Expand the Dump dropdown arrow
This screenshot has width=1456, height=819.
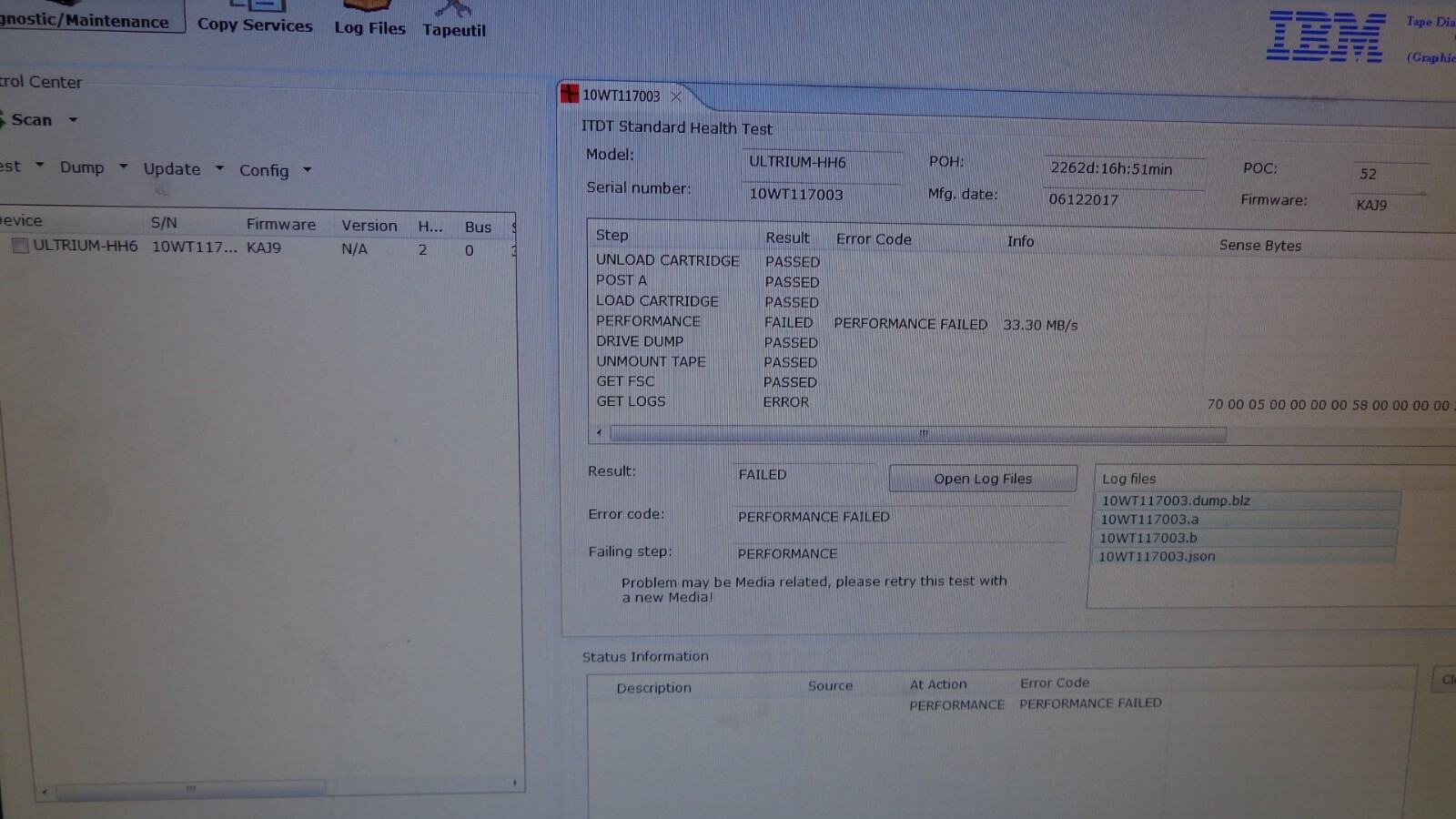click(x=123, y=166)
